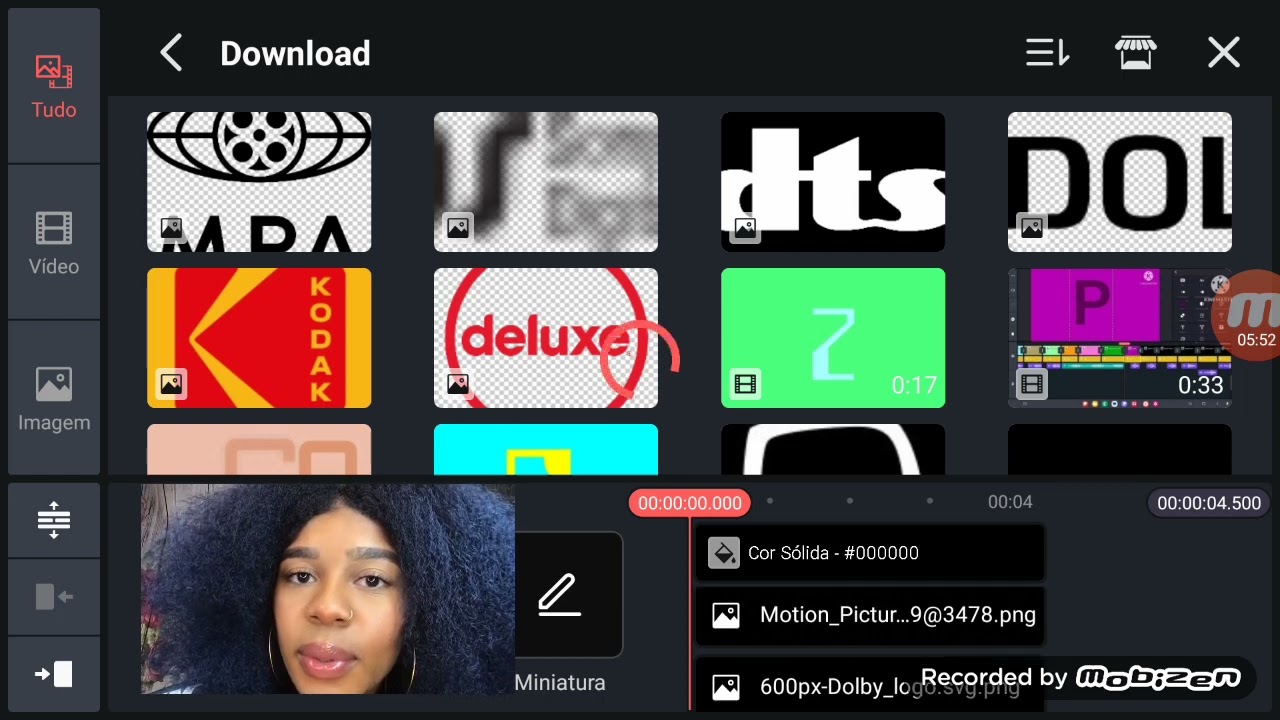Open the sort order options icon

click(x=1048, y=53)
